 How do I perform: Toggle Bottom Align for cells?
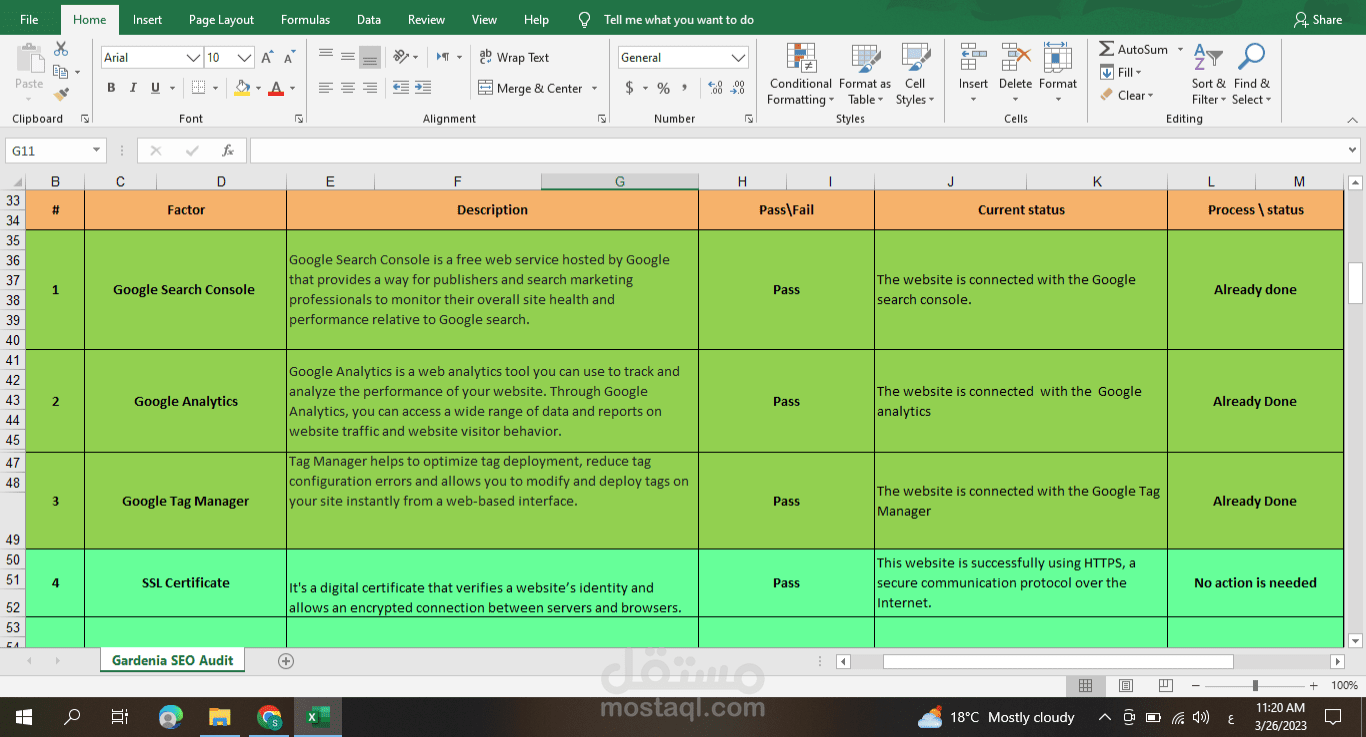pyautogui.click(x=370, y=57)
